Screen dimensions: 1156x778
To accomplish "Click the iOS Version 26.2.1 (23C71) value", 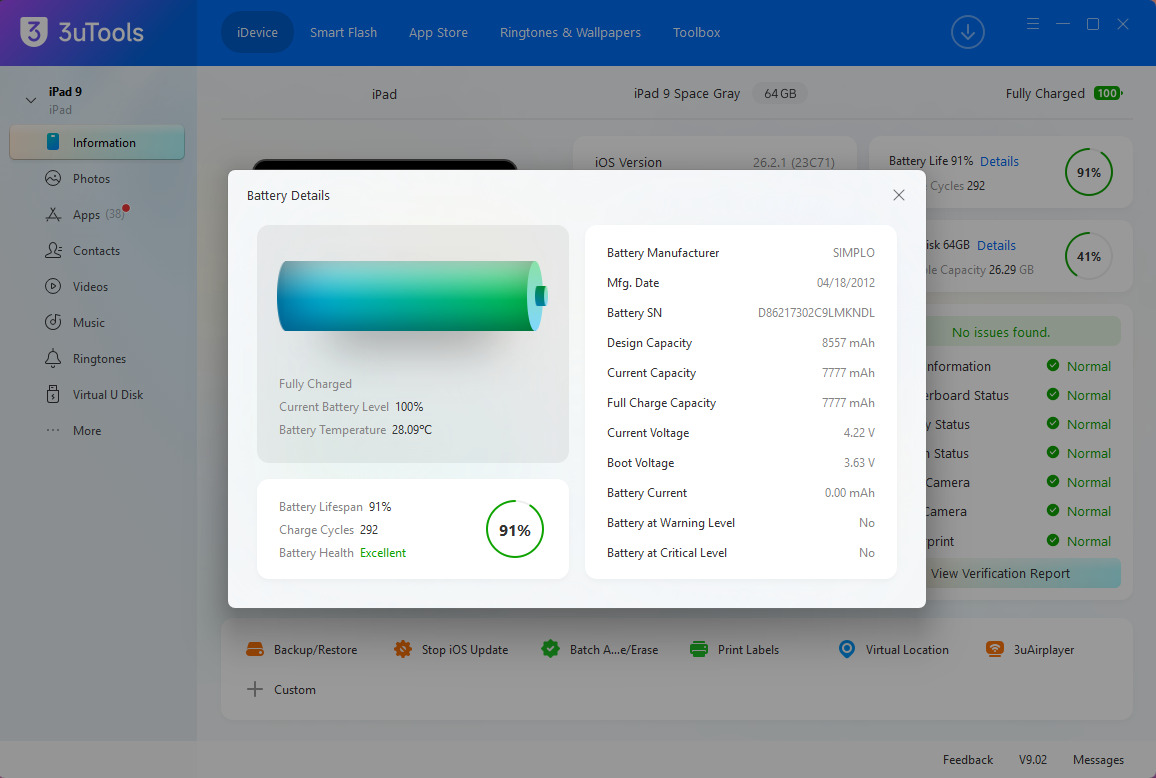I will [793, 162].
